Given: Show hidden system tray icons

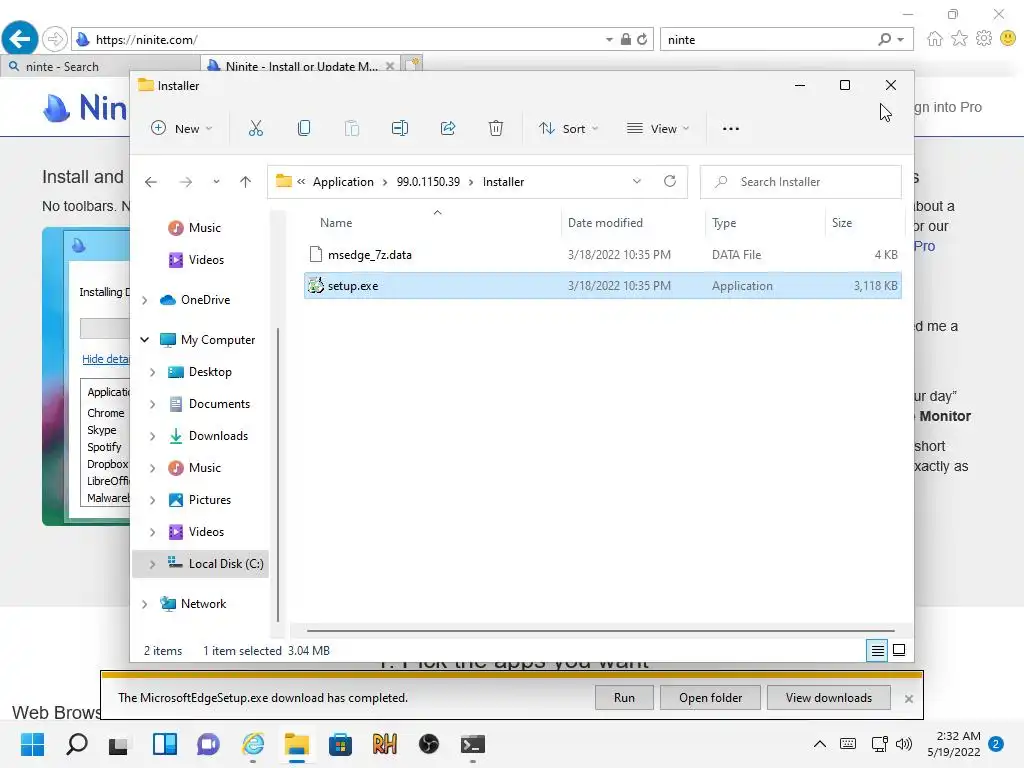Looking at the screenshot, I should (x=820, y=744).
